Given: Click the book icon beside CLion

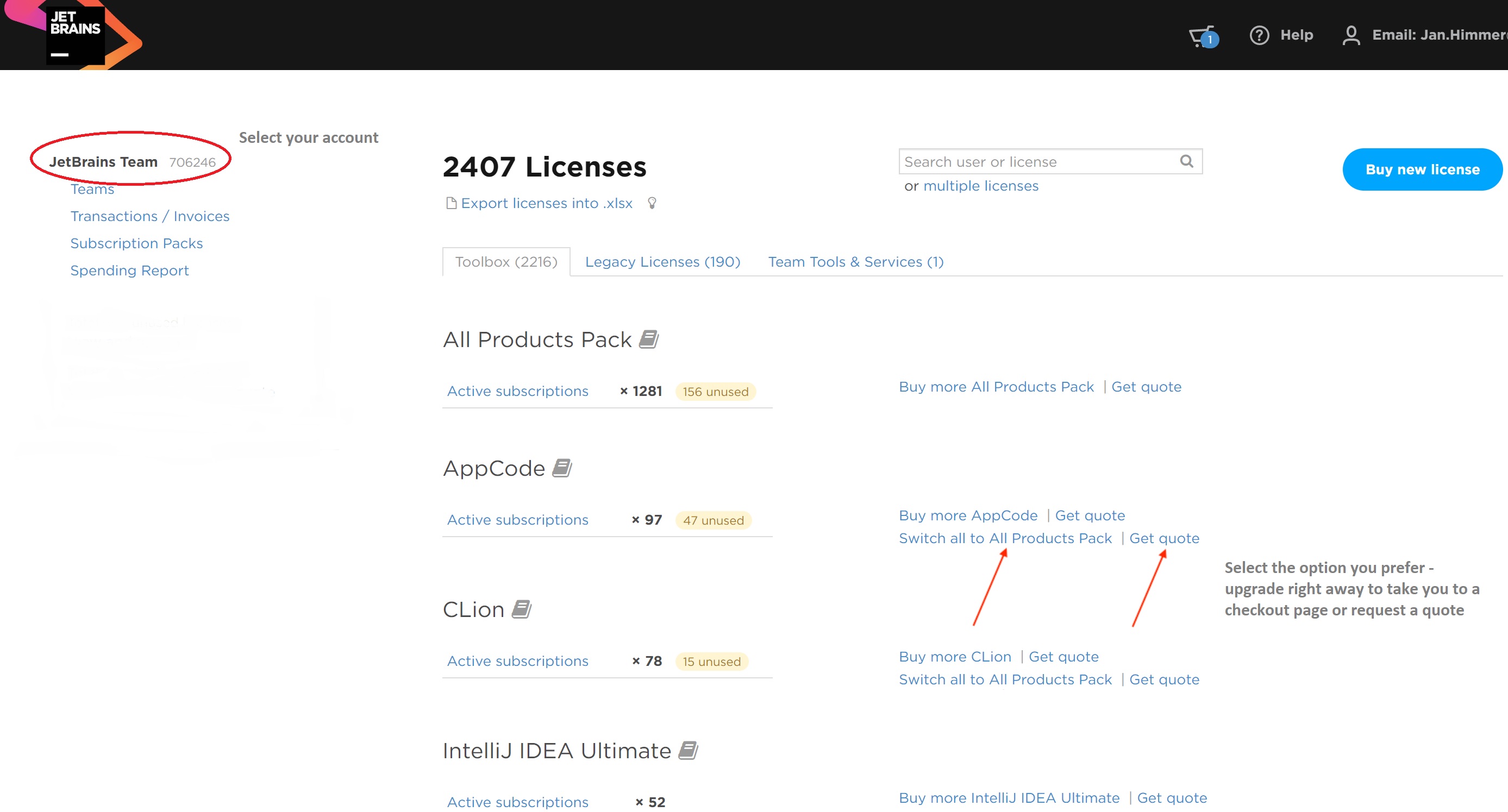Looking at the screenshot, I should pyautogui.click(x=522, y=609).
